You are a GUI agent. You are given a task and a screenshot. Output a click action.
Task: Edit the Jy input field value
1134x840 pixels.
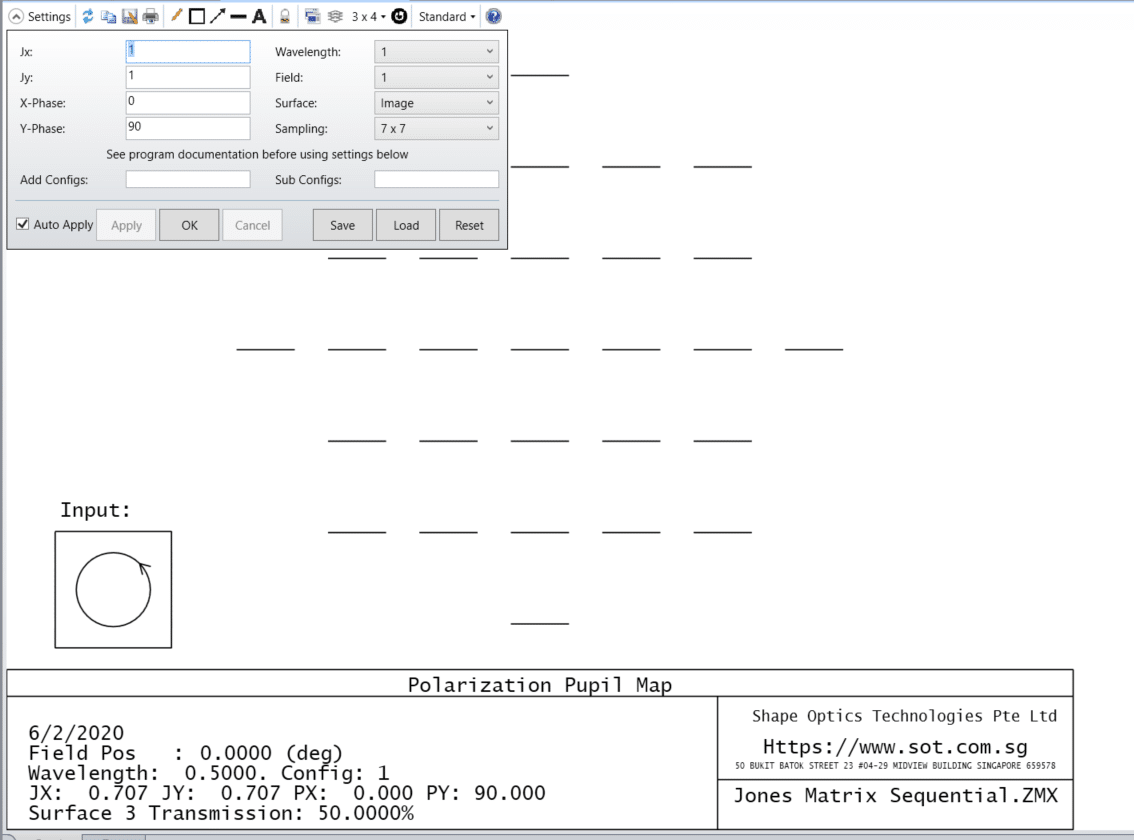click(187, 77)
